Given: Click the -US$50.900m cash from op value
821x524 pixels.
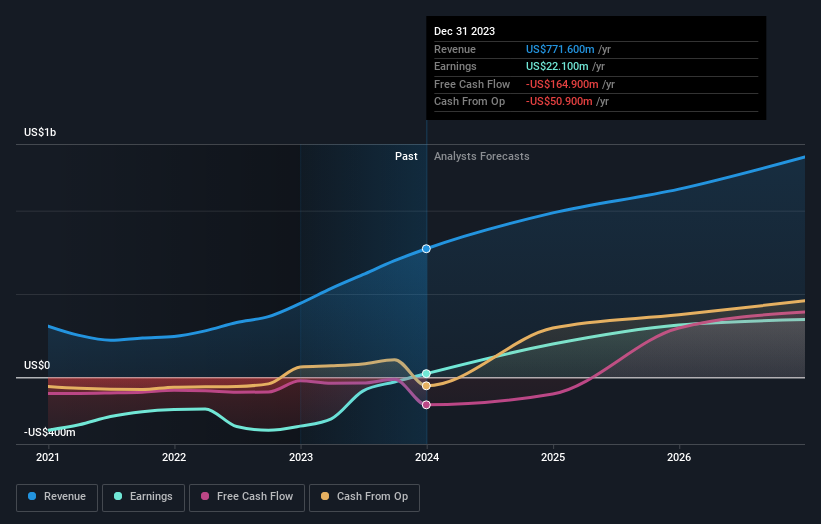Looking at the screenshot, I should [x=559, y=102].
